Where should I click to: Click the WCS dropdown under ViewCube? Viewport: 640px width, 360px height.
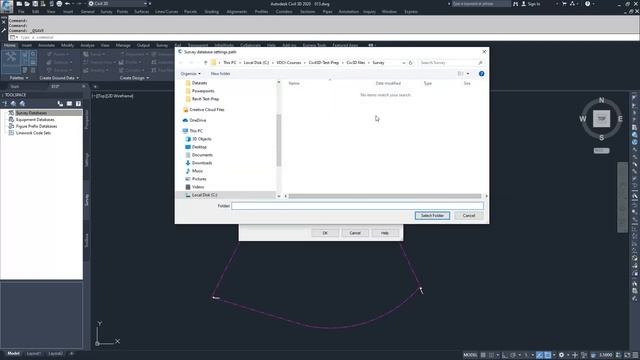click(601, 151)
